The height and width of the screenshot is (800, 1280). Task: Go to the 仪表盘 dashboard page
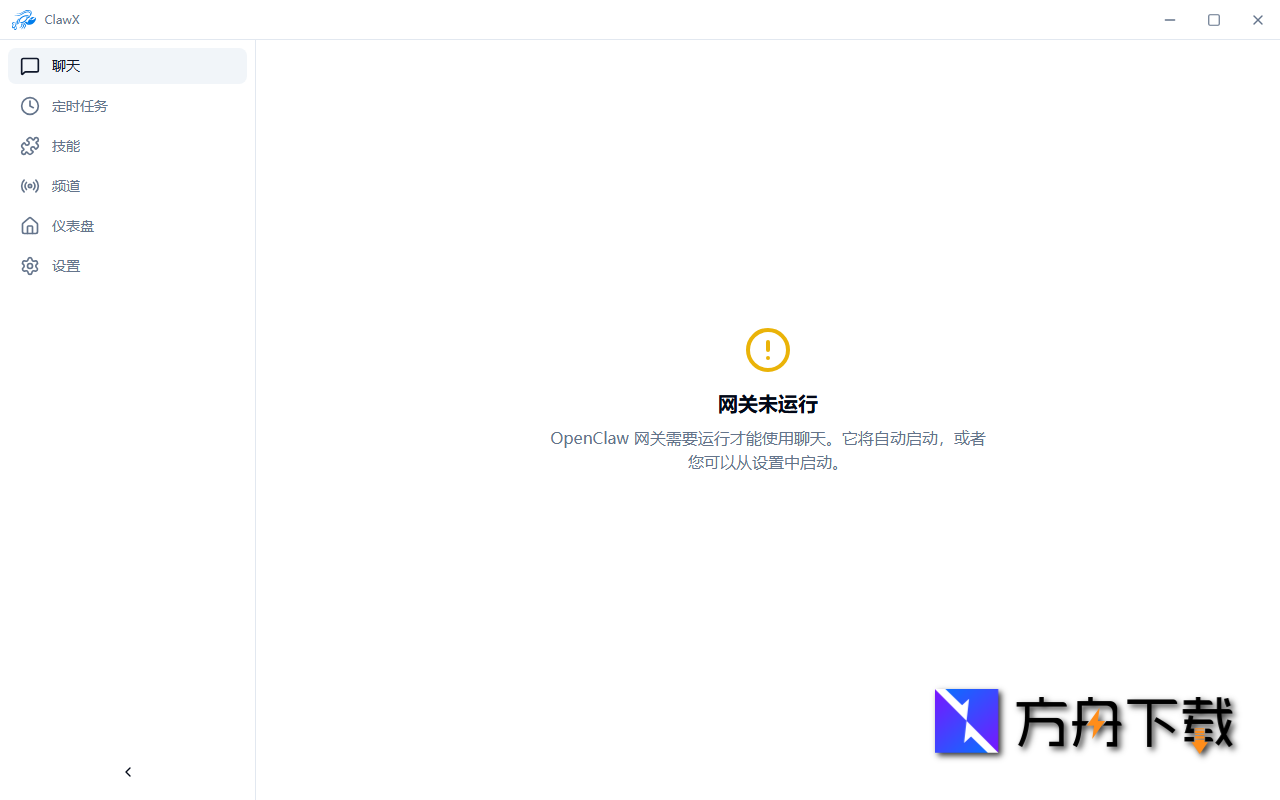pyautogui.click(x=73, y=226)
